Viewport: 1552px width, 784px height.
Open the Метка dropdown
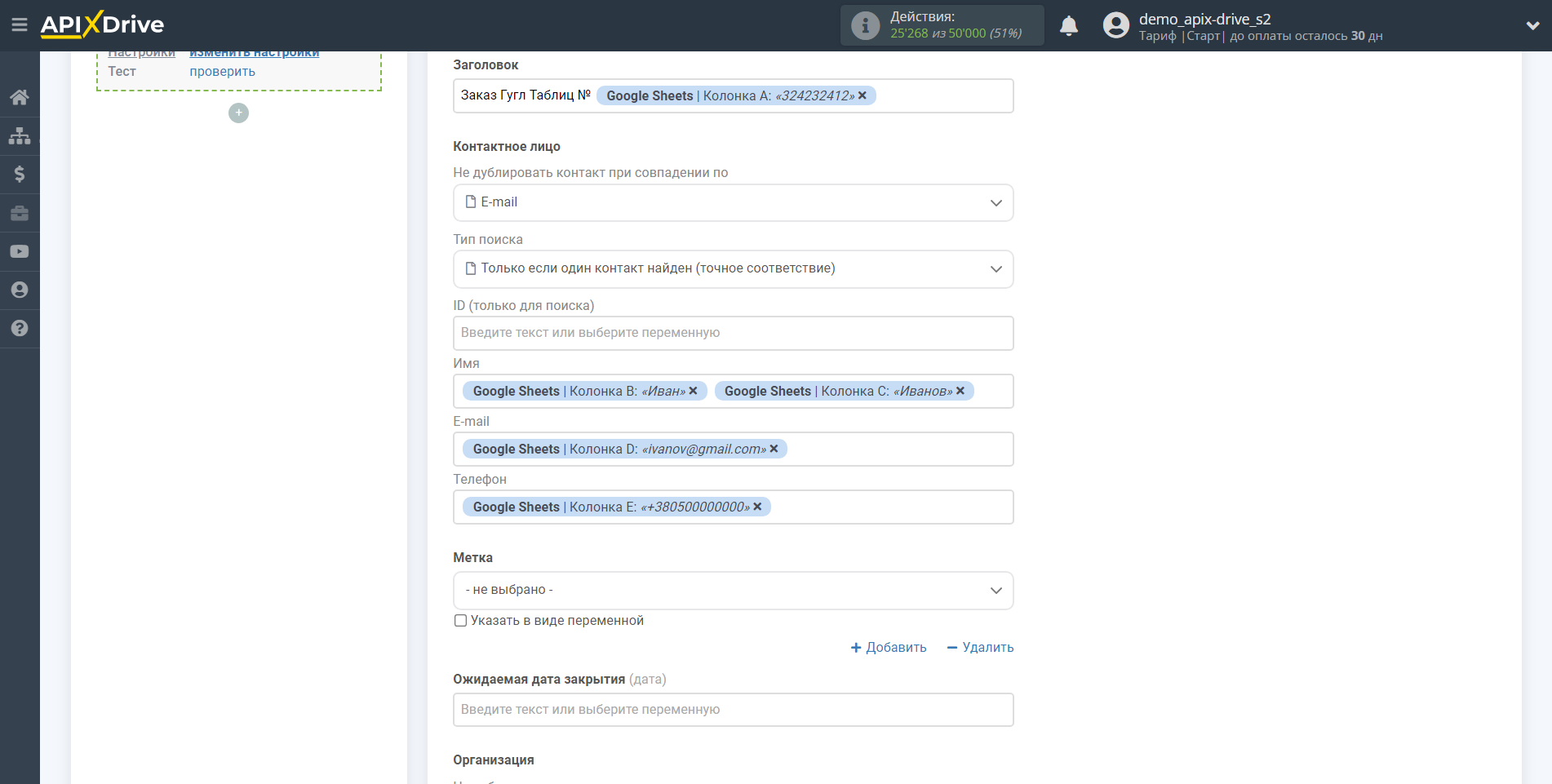tap(733, 590)
